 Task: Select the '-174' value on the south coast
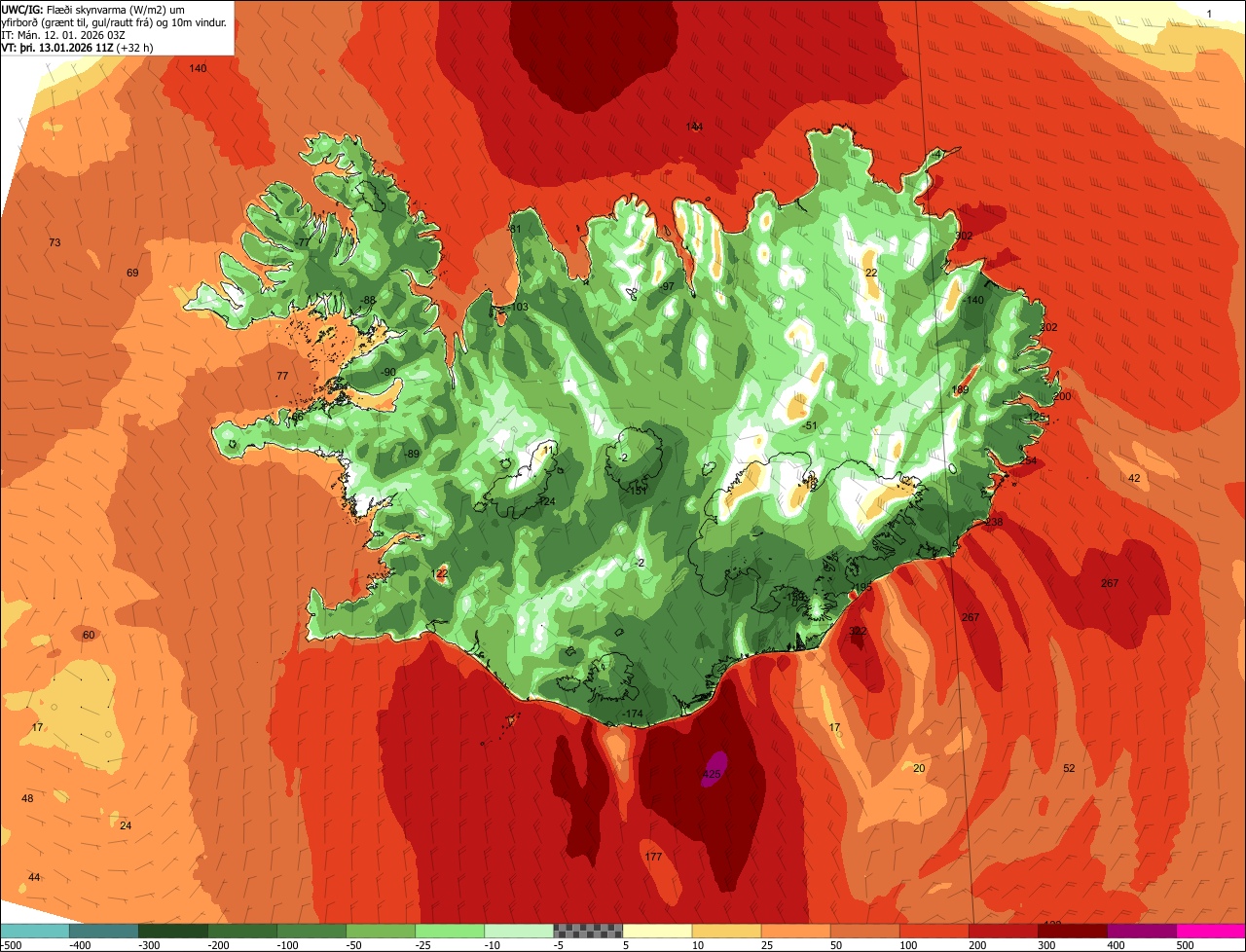click(x=634, y=714)
